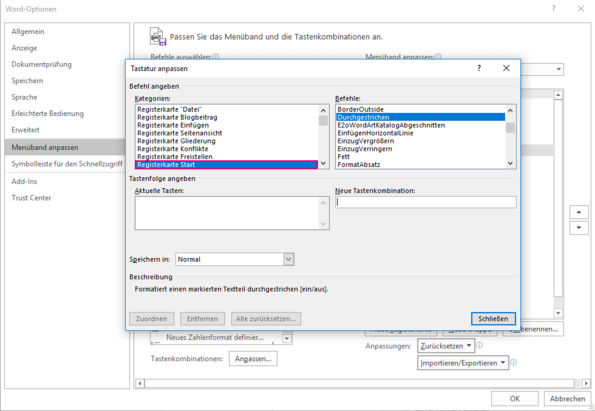Open the Speichern in dropdown
The height and width of the screenshot is (411, 595).
pyautogui.click(x=288, y=259)
